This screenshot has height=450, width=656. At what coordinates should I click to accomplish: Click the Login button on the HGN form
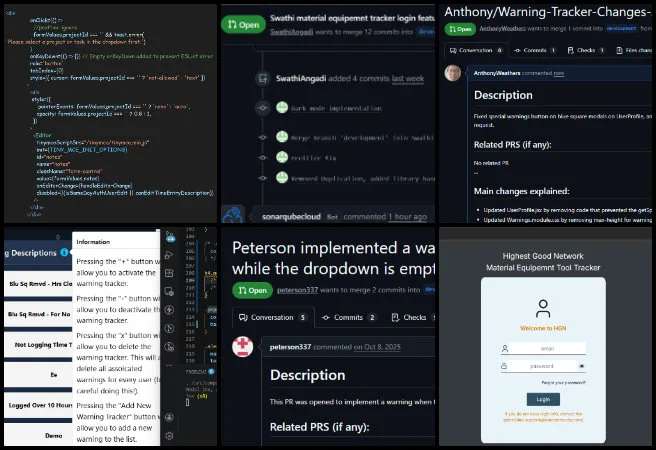pyautogui.click(x=543, y=399)
